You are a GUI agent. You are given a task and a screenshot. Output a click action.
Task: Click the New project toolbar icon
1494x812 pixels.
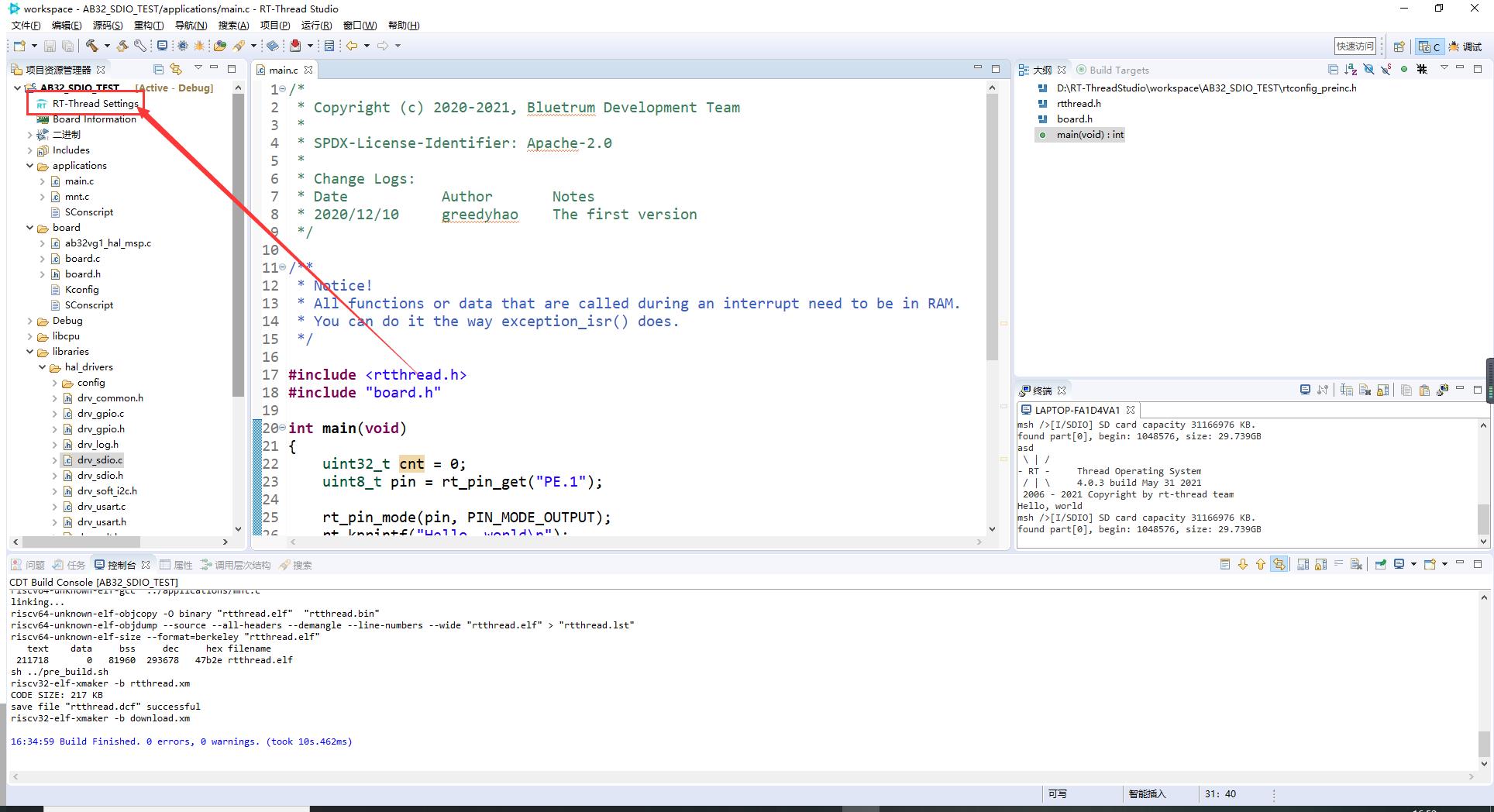19,46
